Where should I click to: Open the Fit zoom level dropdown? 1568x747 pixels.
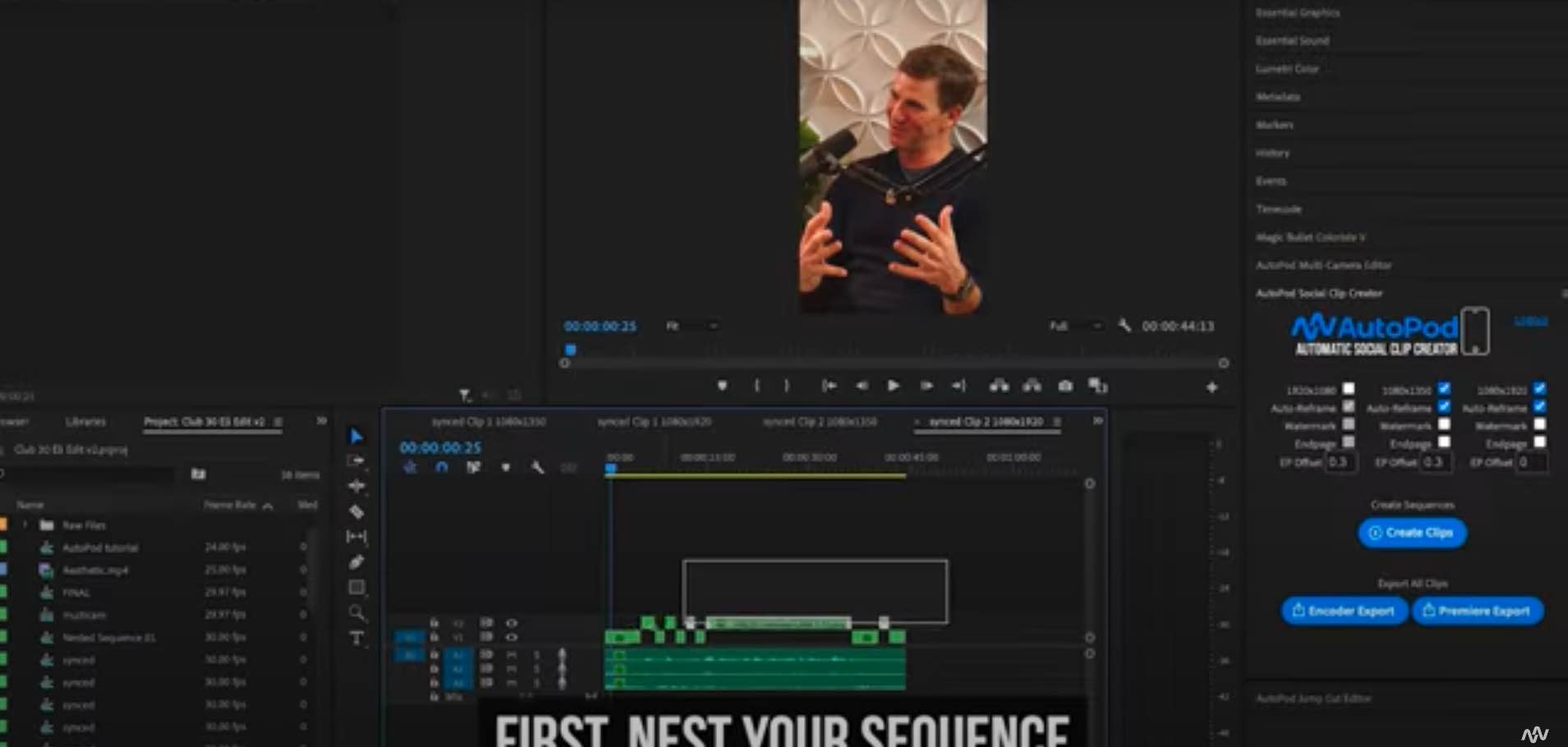692,326
